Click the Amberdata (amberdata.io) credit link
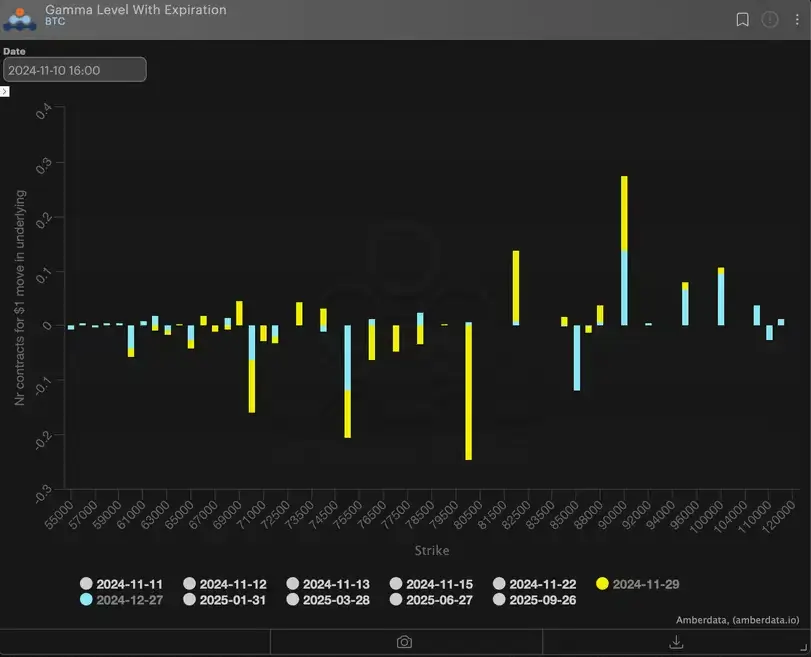Image resolution: width=811 pixels, height=657 pixels. (739, 620)
